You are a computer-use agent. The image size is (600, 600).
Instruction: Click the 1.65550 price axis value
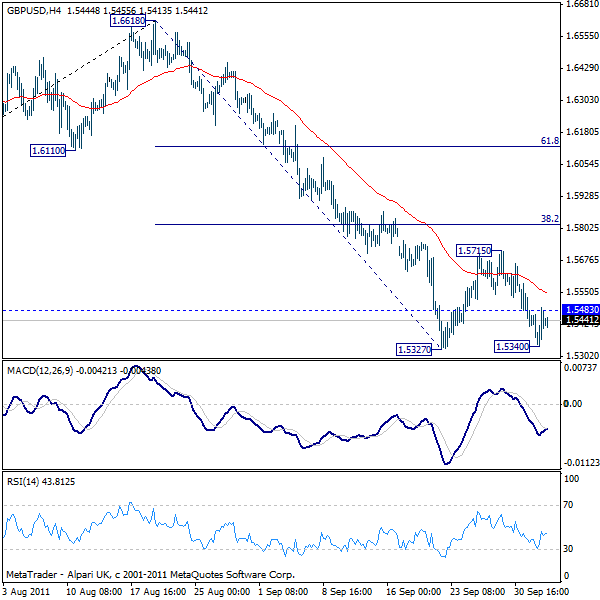tap(582, 36)
